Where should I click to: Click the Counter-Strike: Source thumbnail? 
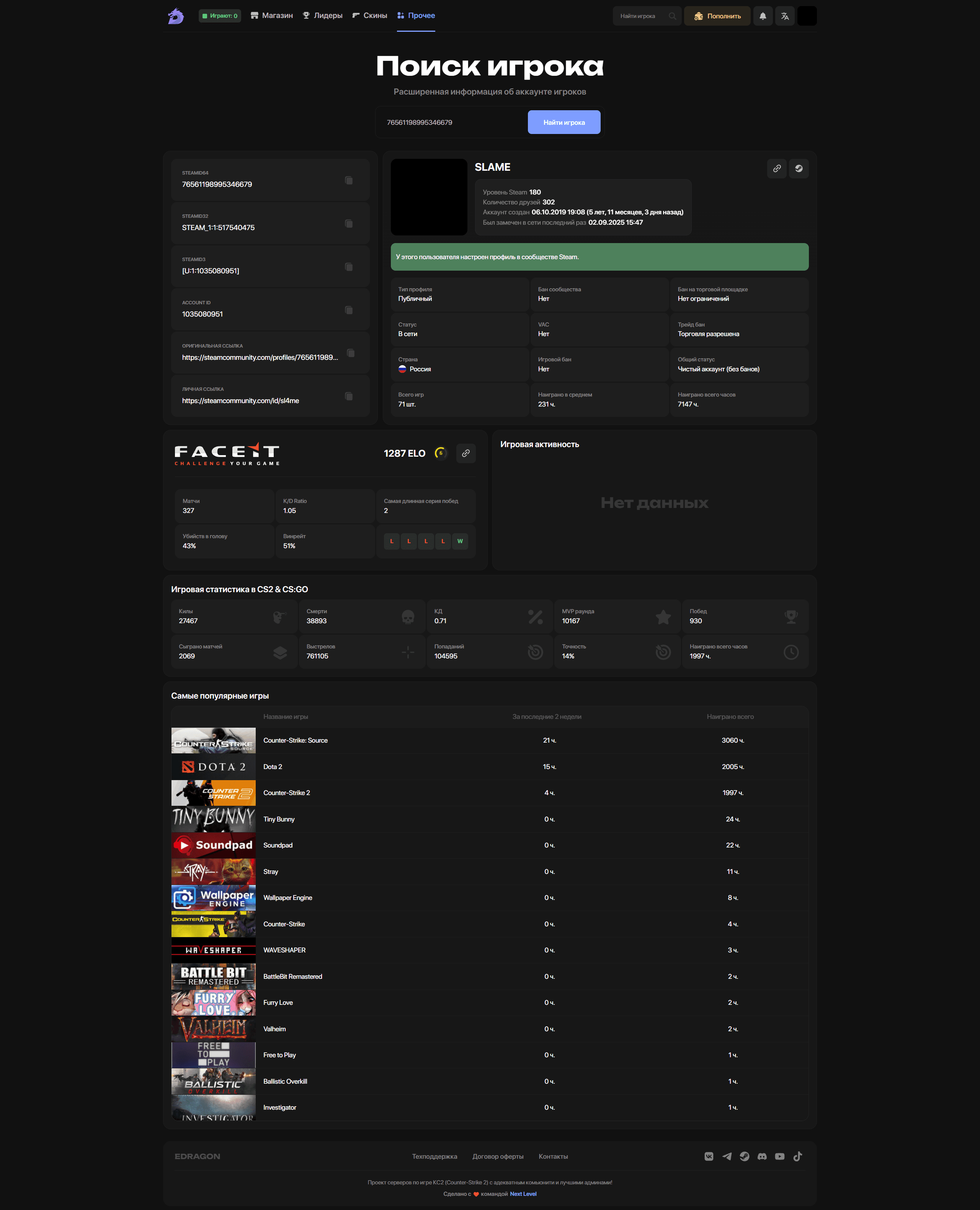213,740
